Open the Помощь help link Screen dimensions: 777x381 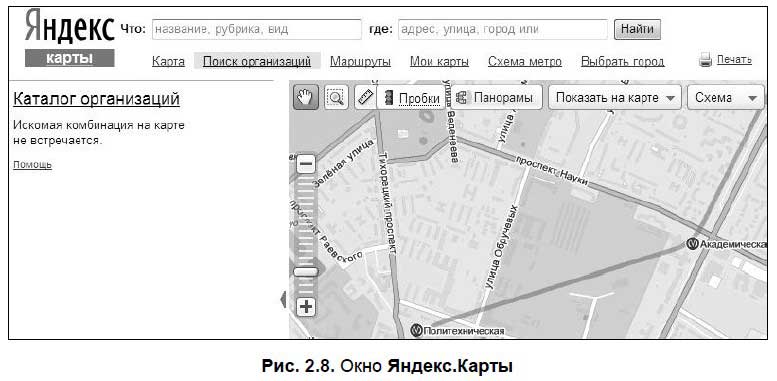click(32, 164)
